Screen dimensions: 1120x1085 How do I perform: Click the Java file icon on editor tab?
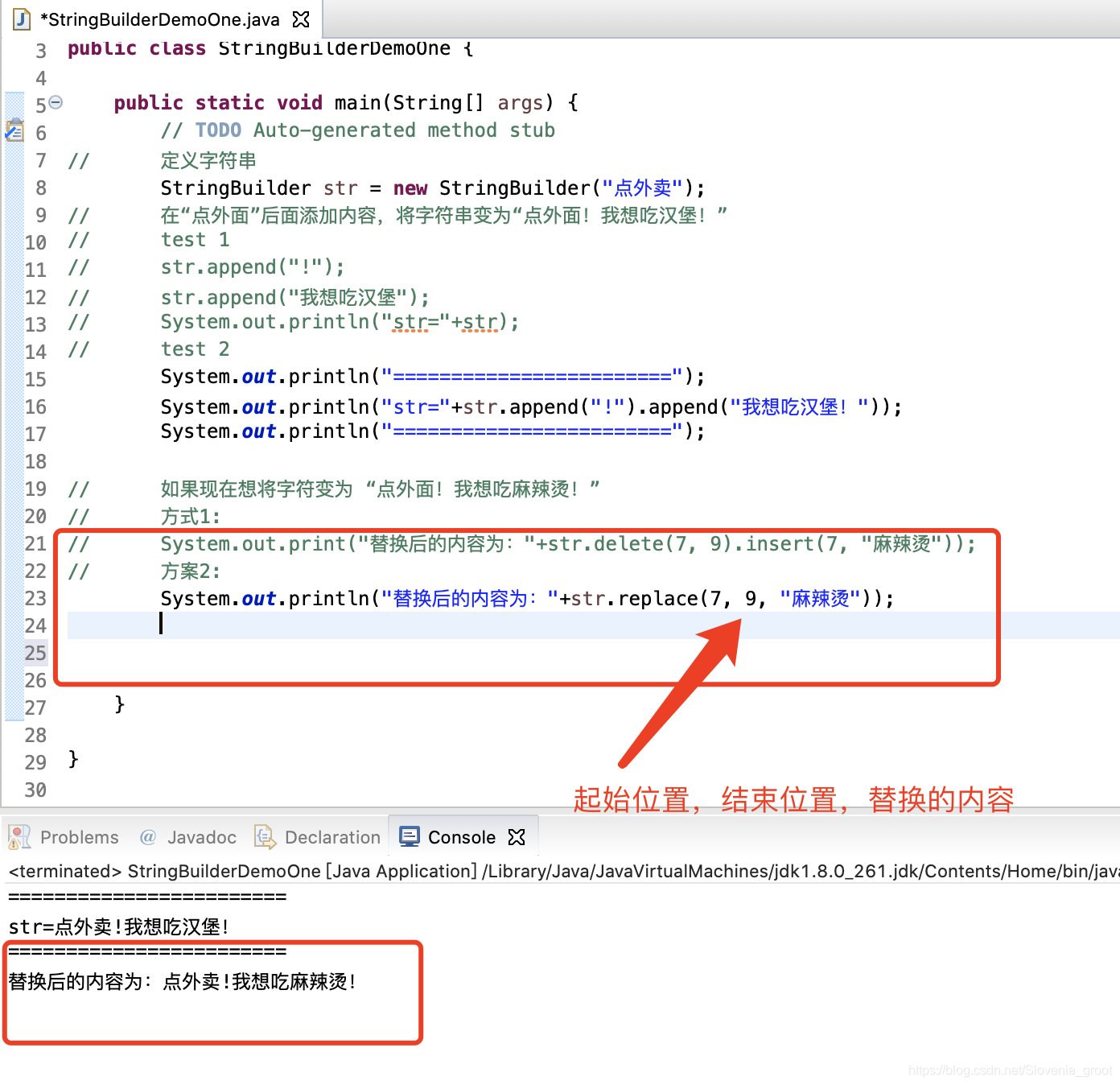(x=23, y=19)
